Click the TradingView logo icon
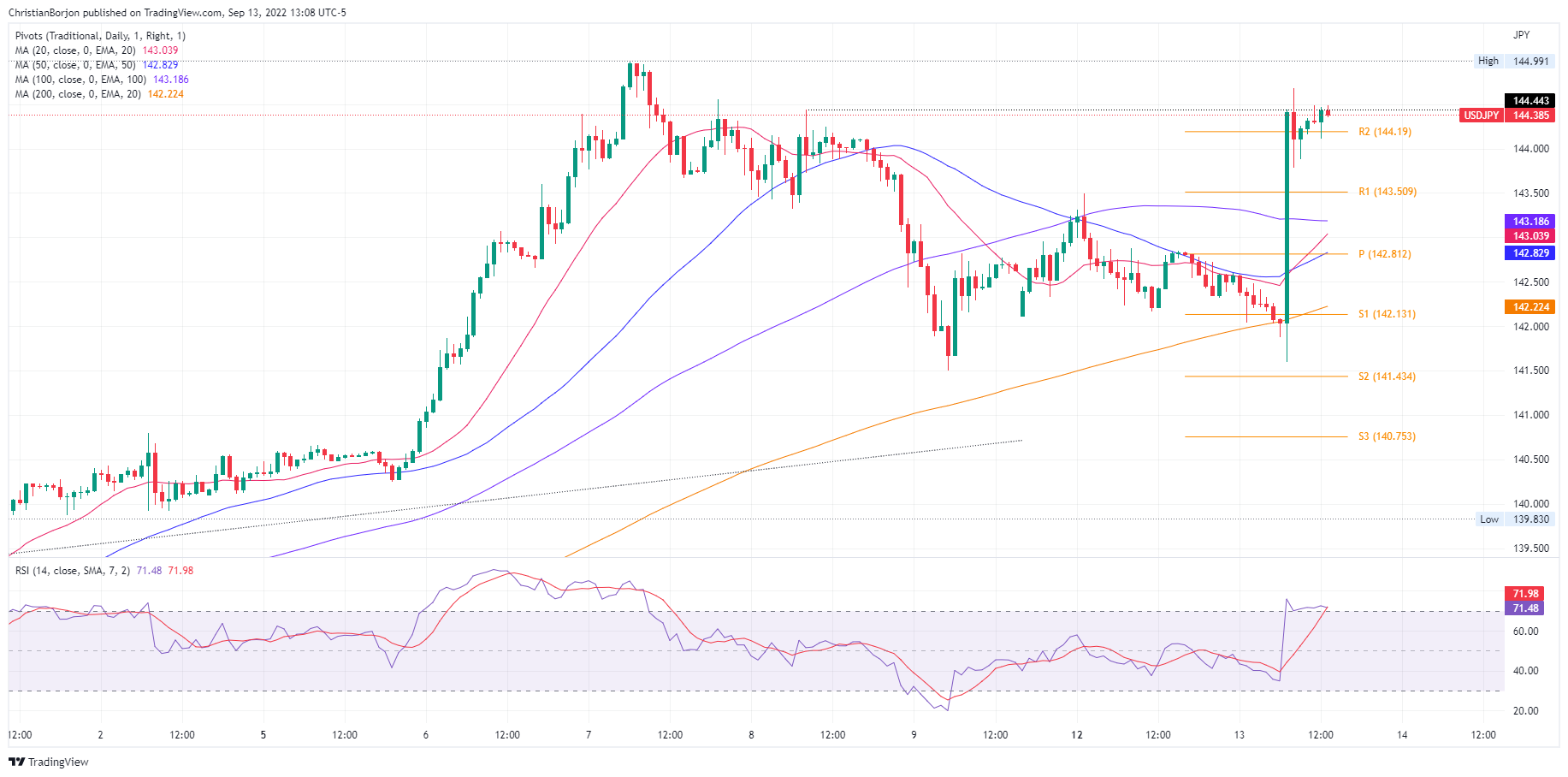 tap(16, 762)
